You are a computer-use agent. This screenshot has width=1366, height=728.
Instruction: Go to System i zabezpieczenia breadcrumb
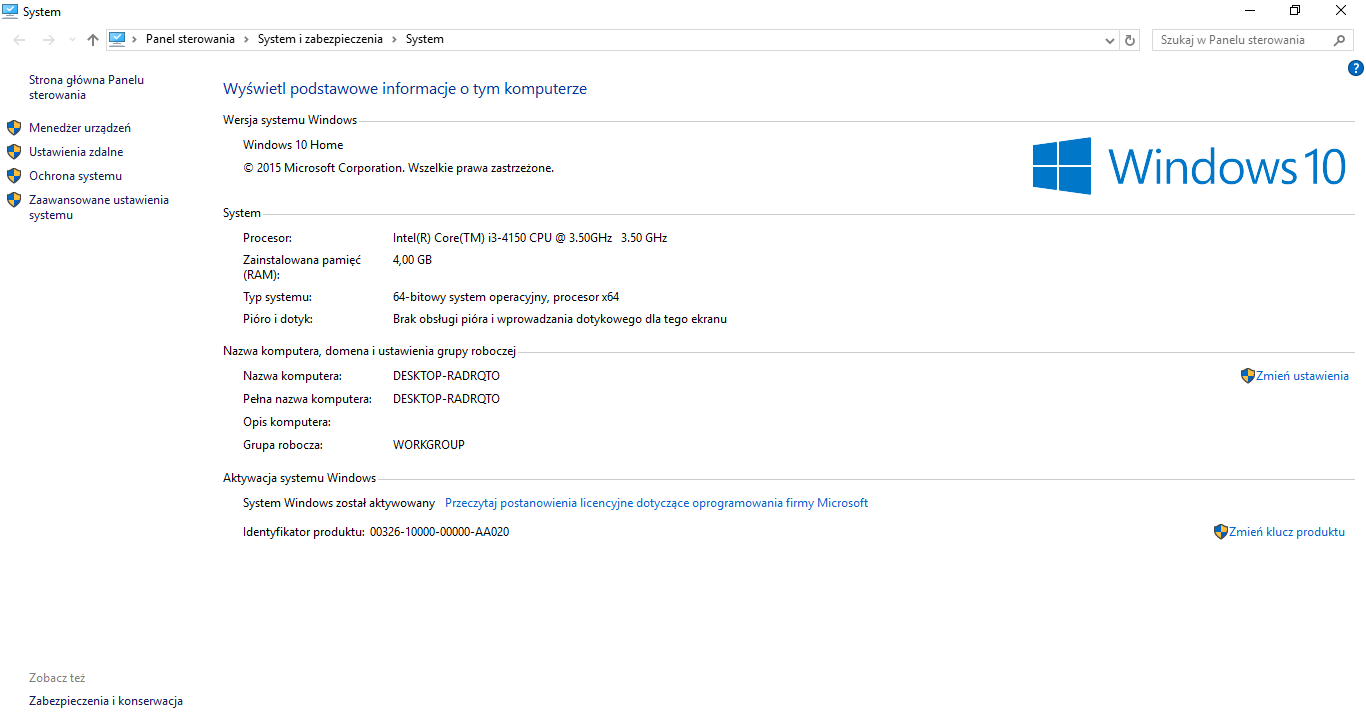pyautogui.click(x=320, y=39)
